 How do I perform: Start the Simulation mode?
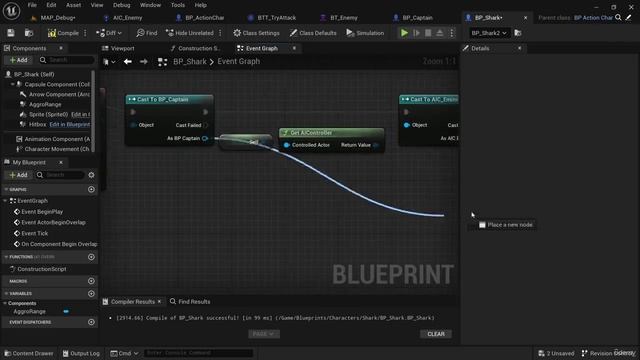365,33
